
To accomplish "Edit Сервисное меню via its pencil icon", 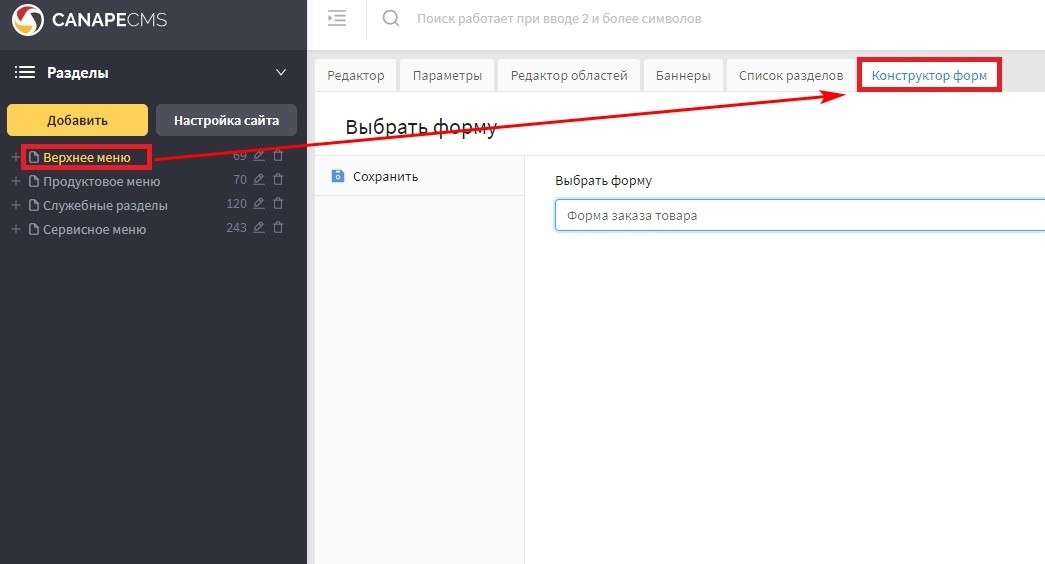I will pos(259,228).
